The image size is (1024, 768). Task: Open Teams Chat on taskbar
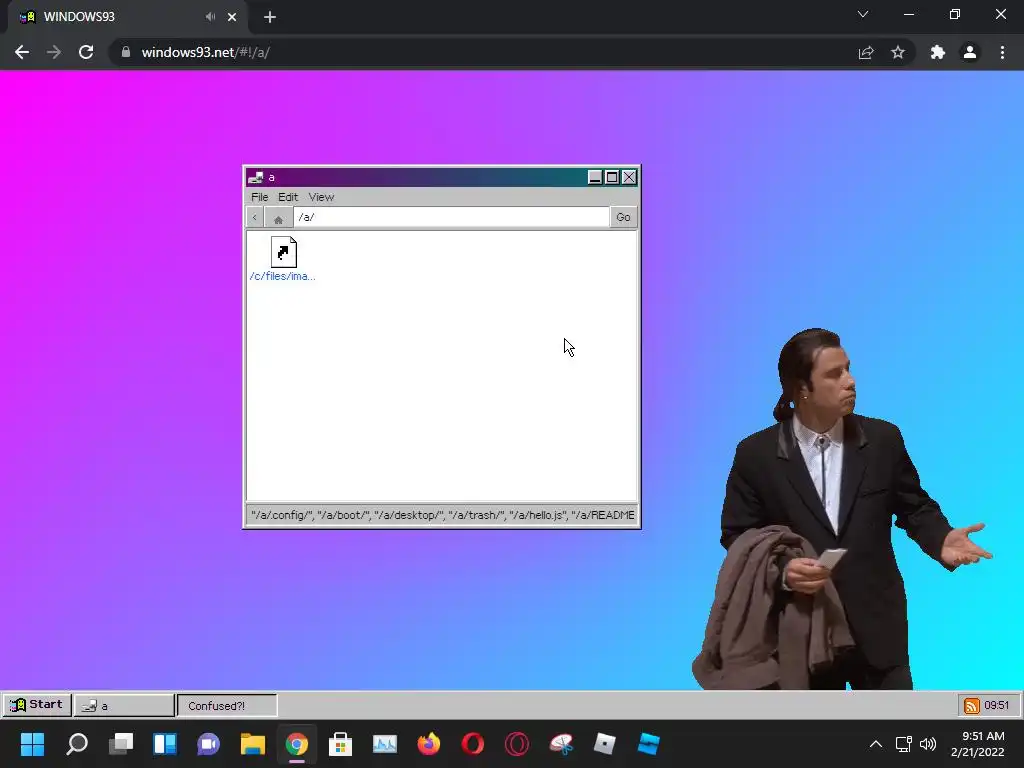tap(208, 744)
